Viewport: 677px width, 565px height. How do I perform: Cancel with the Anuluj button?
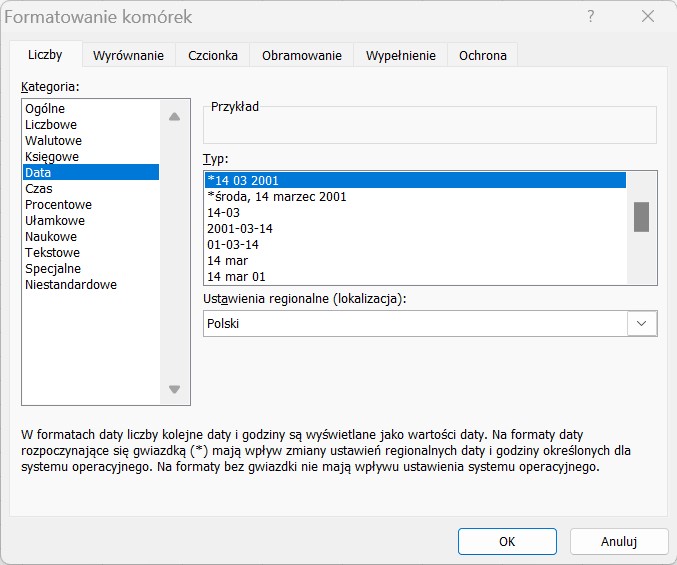tap(619, 541)
